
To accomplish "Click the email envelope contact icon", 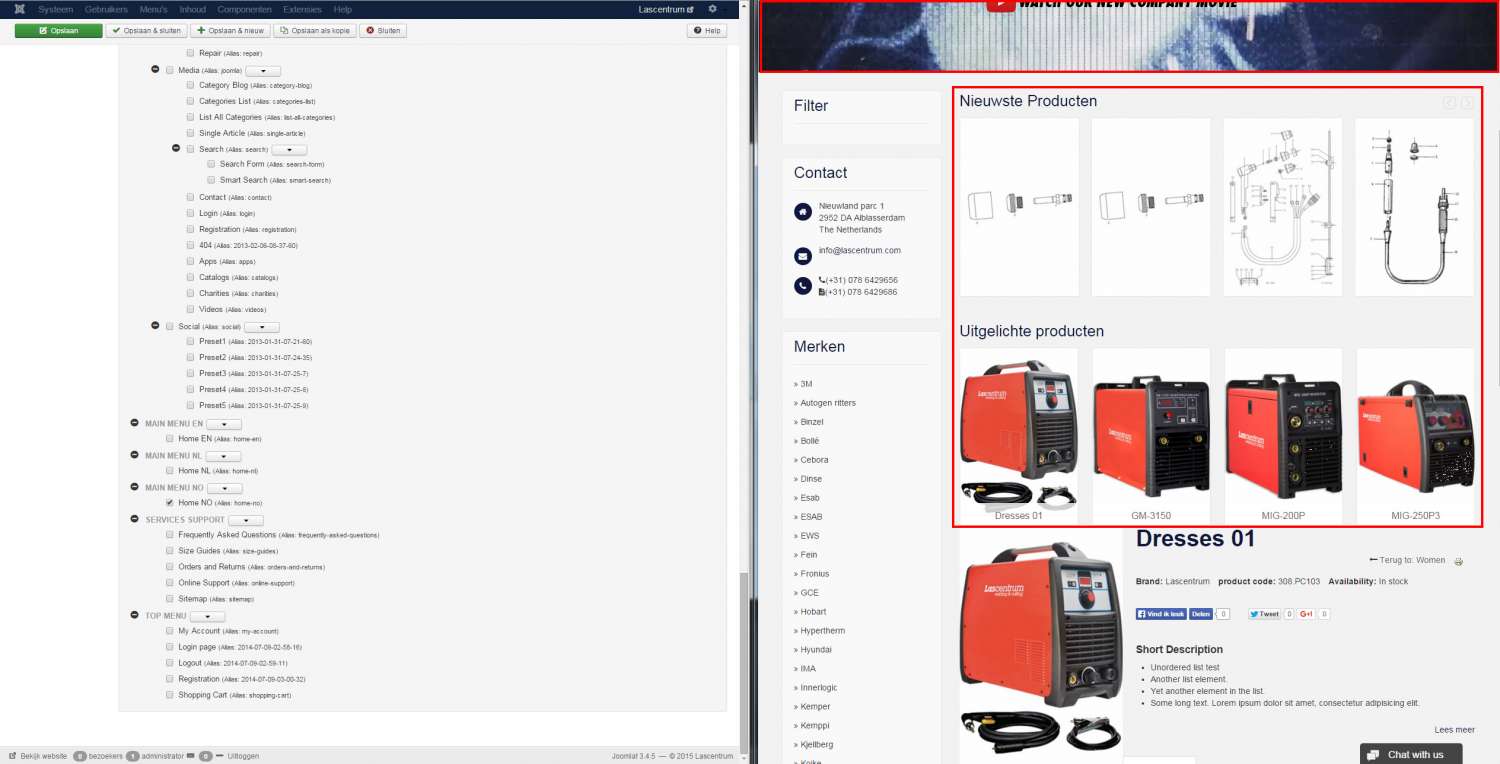I will pos(802,255).
